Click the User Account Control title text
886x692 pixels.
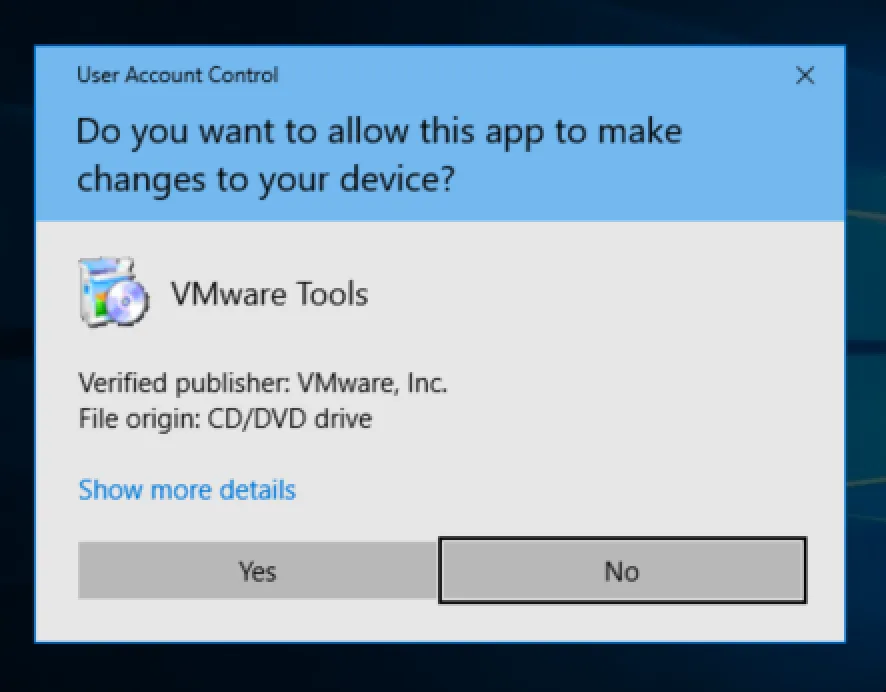pos(177,75)
